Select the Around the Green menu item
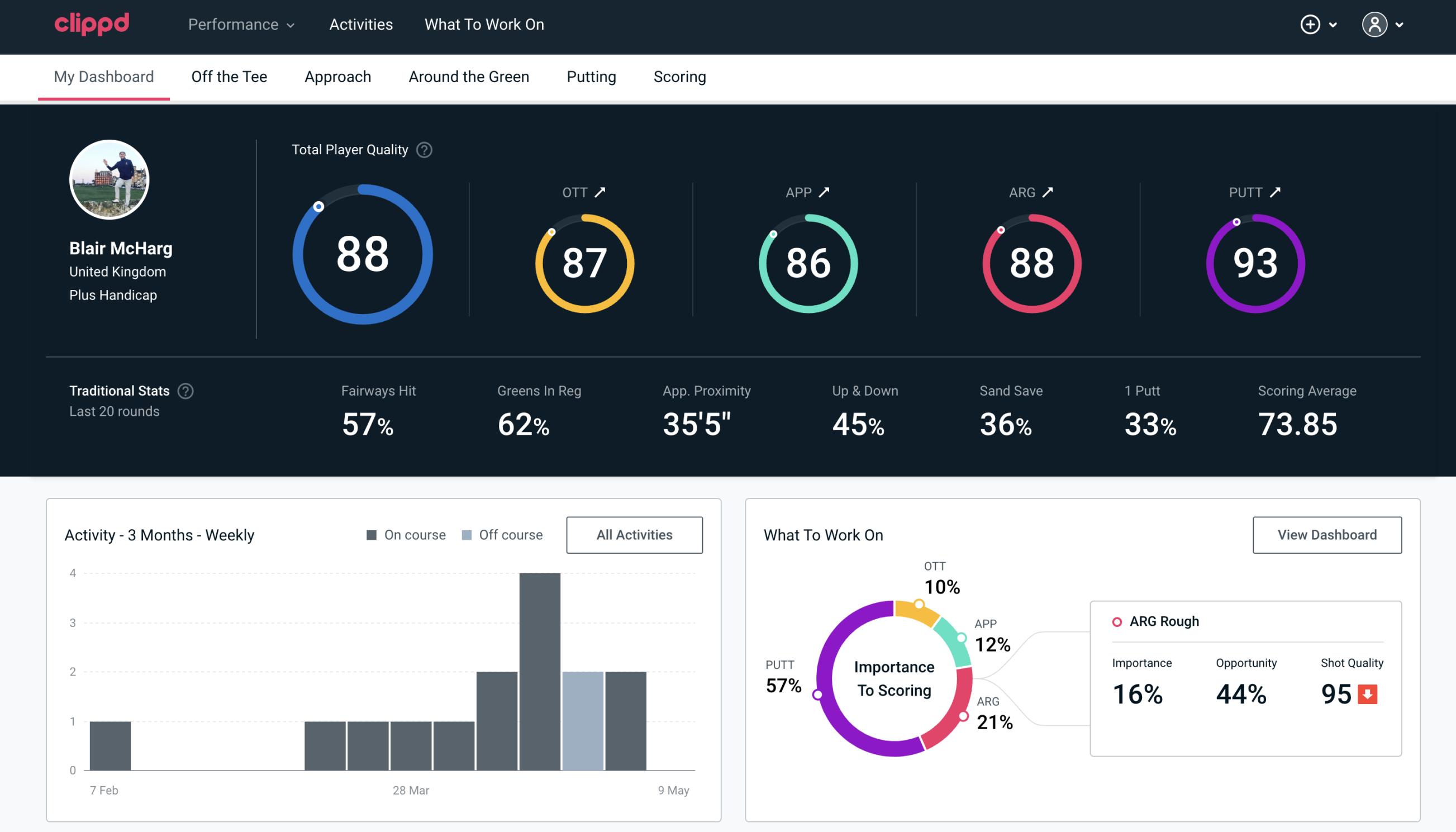The image size is (1456, 832). point(468,76)
